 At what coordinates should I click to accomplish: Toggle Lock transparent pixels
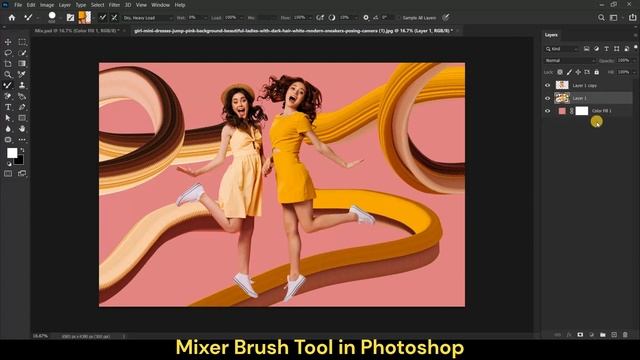click(560, 72)
